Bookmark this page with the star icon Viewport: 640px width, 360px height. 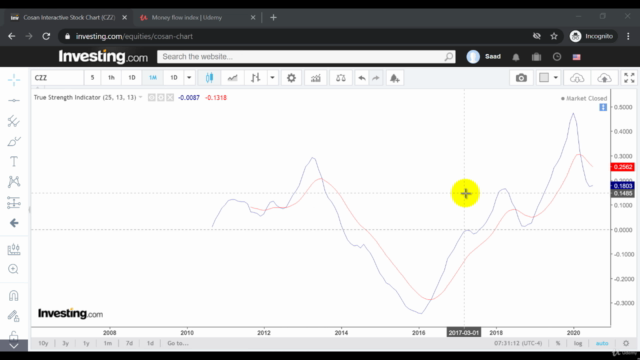click(554, 36)
